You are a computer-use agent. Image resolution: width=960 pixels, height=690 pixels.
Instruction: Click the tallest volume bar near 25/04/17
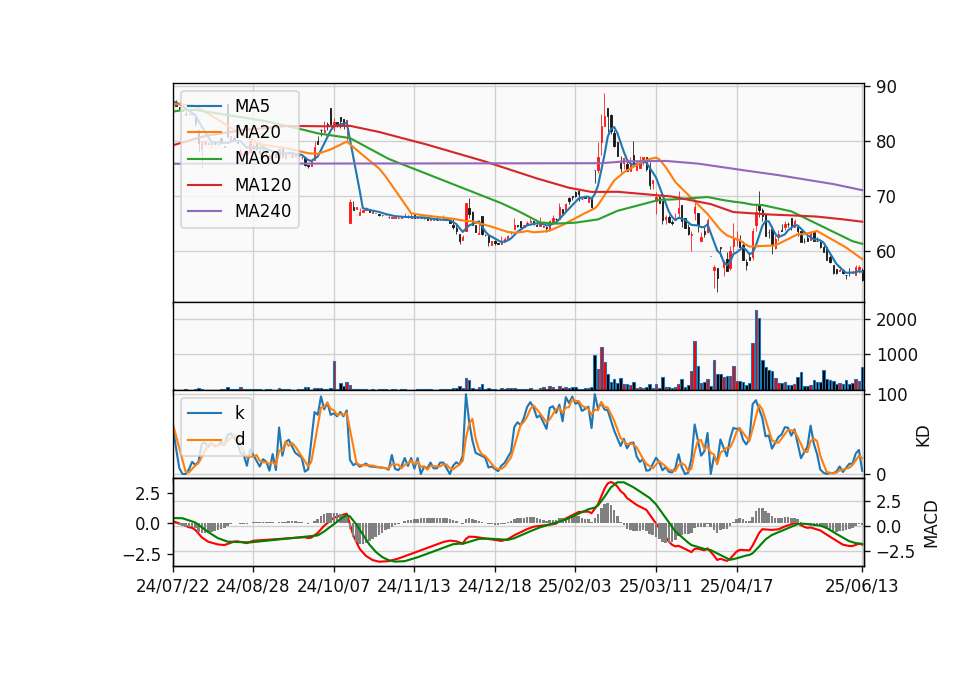click(756, 350)
